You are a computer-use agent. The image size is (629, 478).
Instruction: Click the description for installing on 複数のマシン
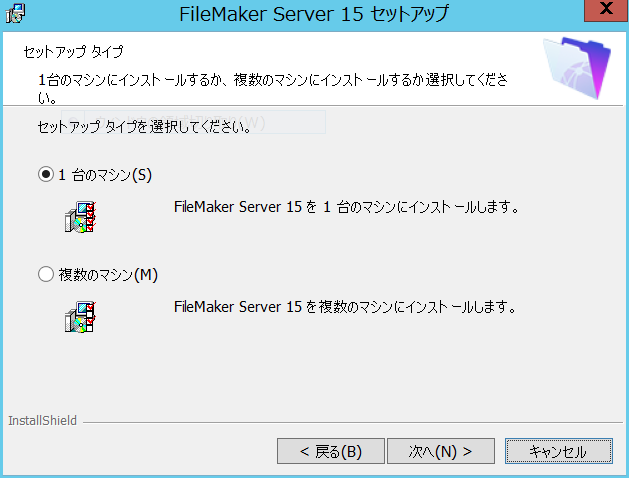pos(345,307)
